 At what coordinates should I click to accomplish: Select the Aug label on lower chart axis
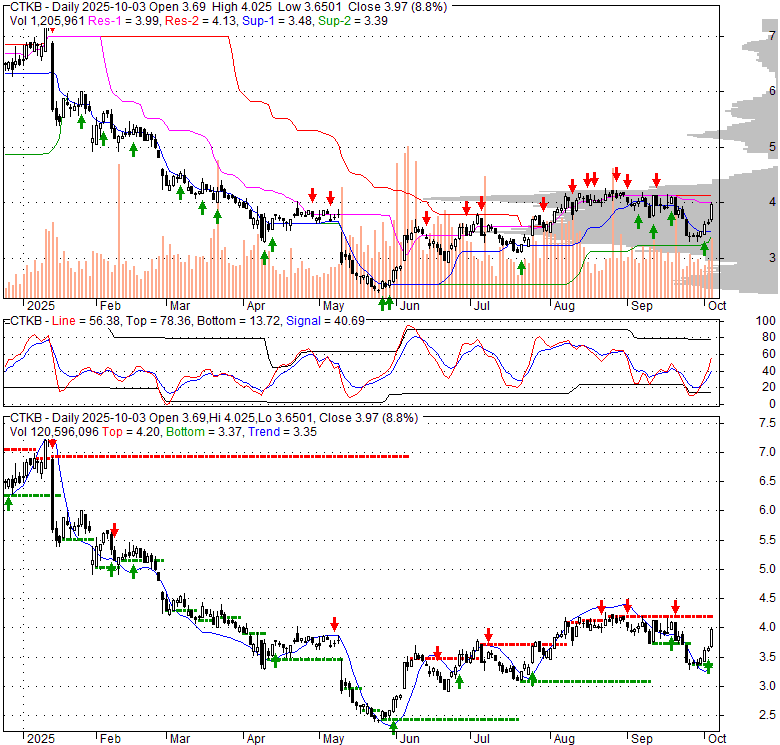tap(564, 739)
